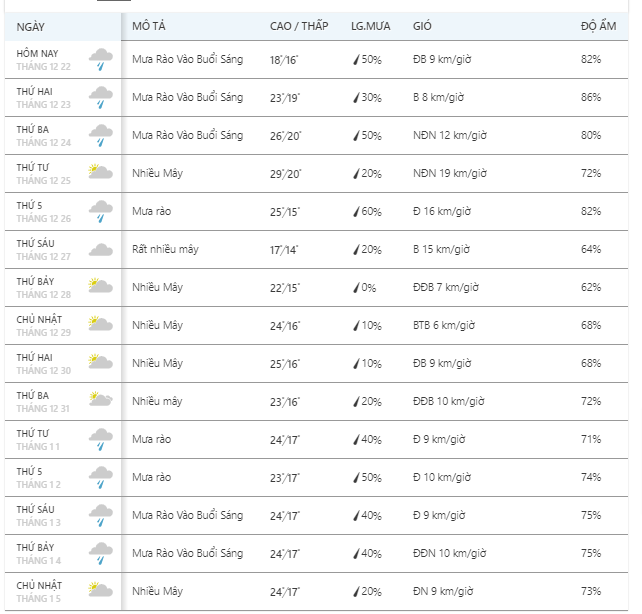Click the NGÀY column header
Image resolution: width=642 pixels, height=614 pixels.
click(x=31, y=26)
